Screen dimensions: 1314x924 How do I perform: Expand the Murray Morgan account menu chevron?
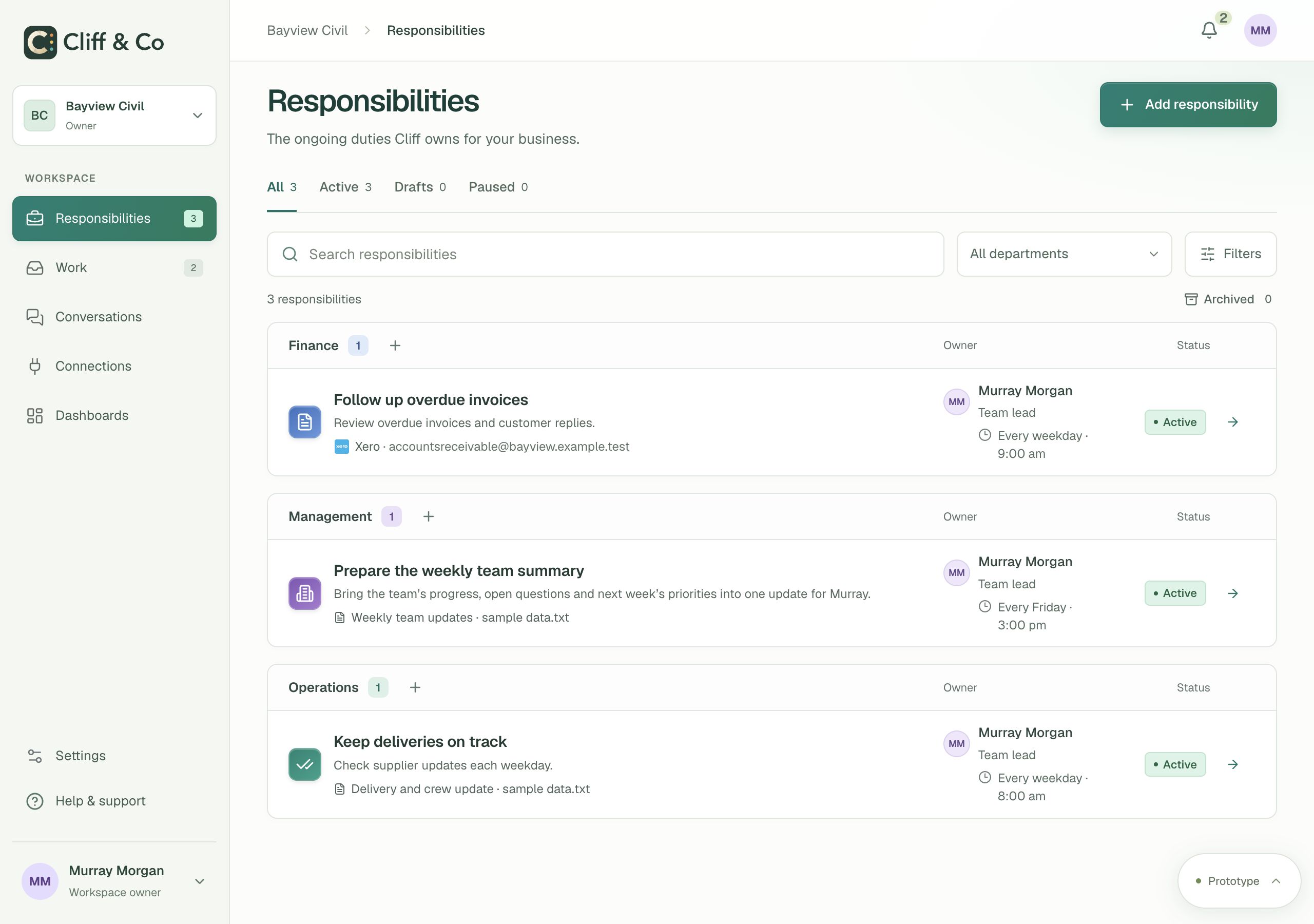click(199, 881)
